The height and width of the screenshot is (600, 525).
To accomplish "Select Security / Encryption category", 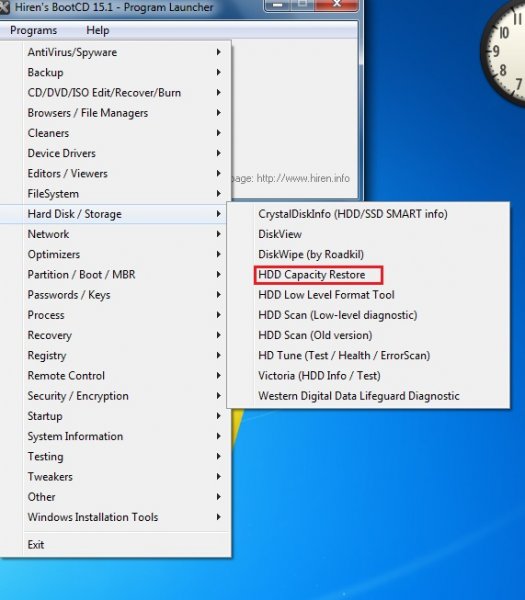I will pos(115,396).
